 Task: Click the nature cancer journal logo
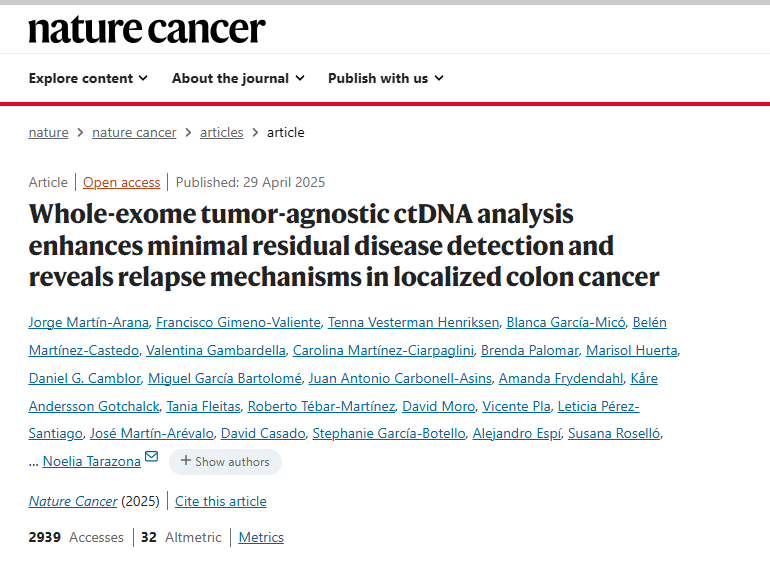click(147, 29)
